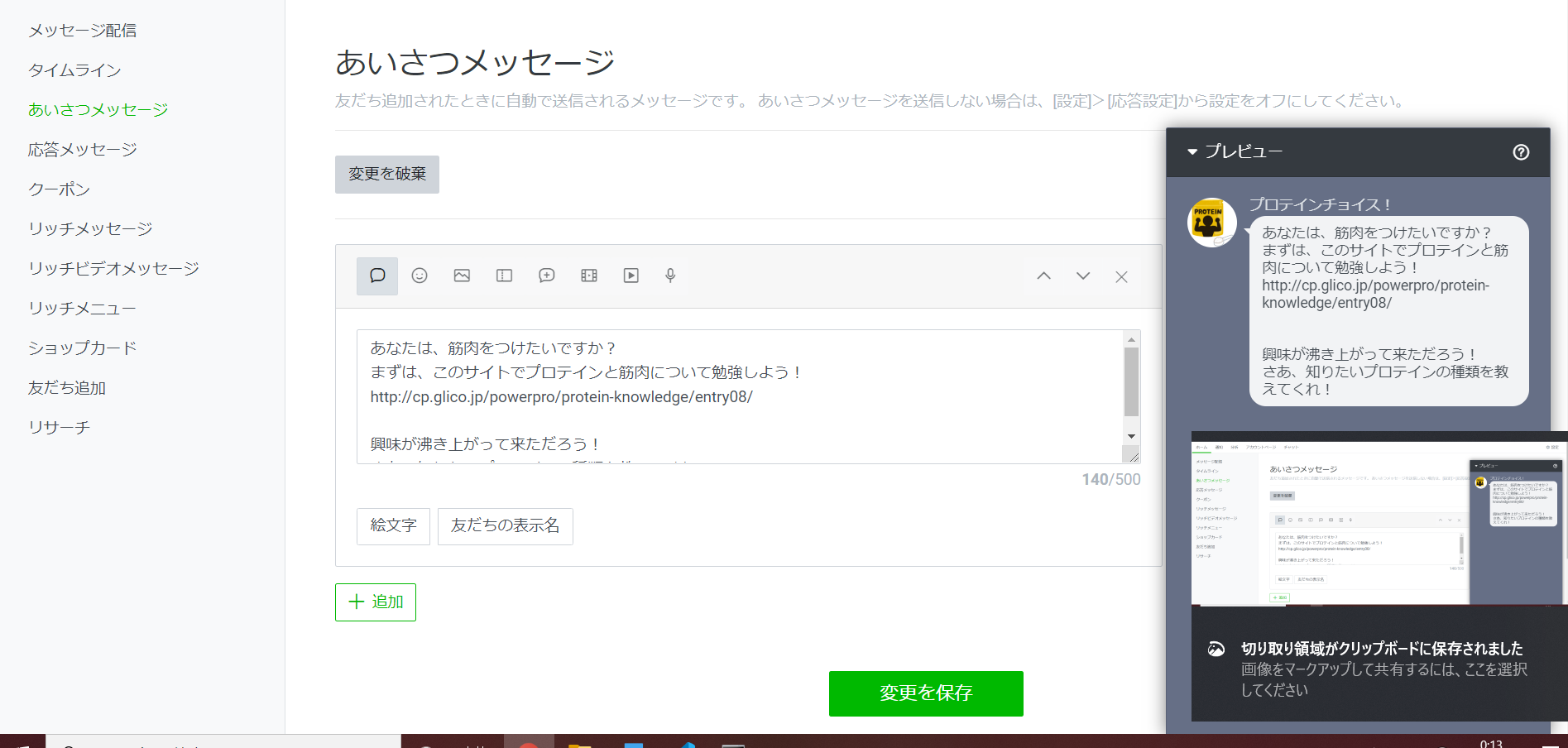Pick the coupon ticket icon
1568x748 pixels.
pyautogui.click(x=504, y=276)
